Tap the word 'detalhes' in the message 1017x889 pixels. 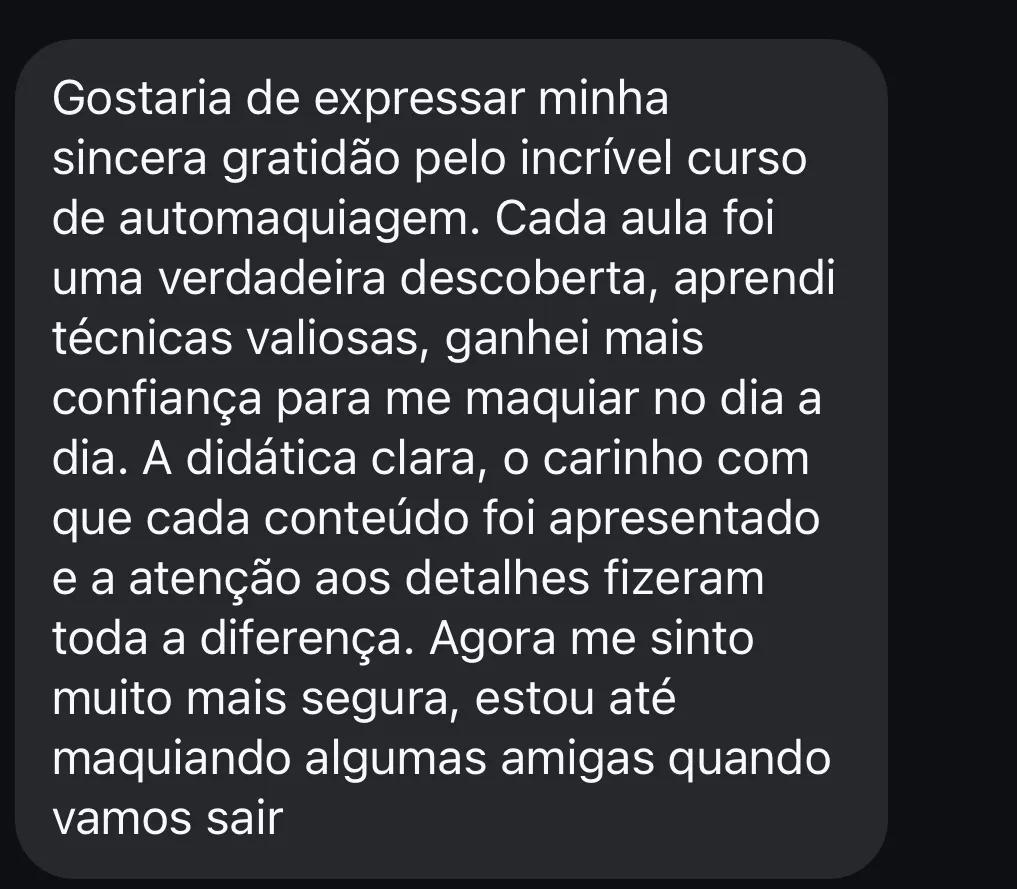coord(497,578)
